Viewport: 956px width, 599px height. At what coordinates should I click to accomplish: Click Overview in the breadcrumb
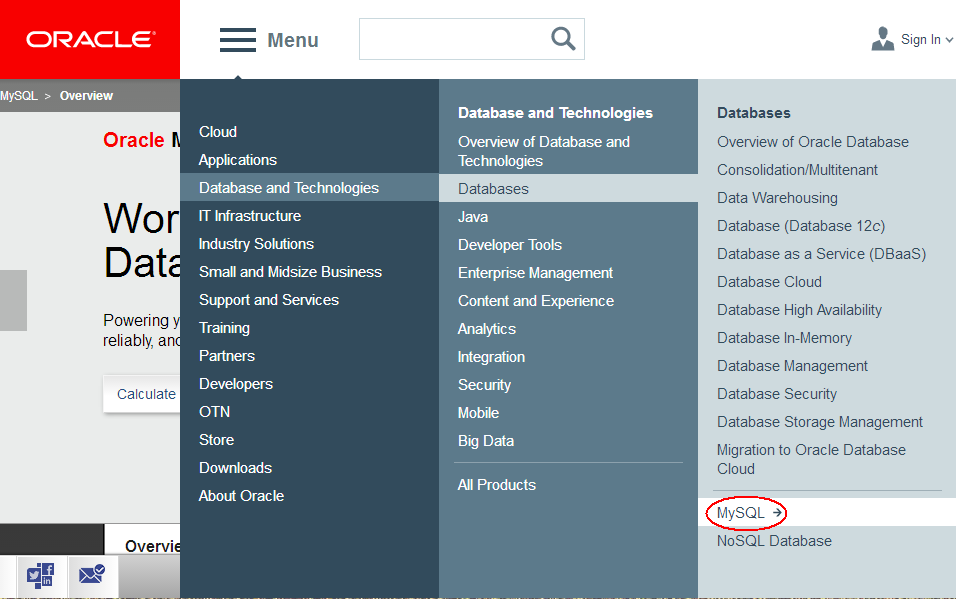click(x=86, y=96)
